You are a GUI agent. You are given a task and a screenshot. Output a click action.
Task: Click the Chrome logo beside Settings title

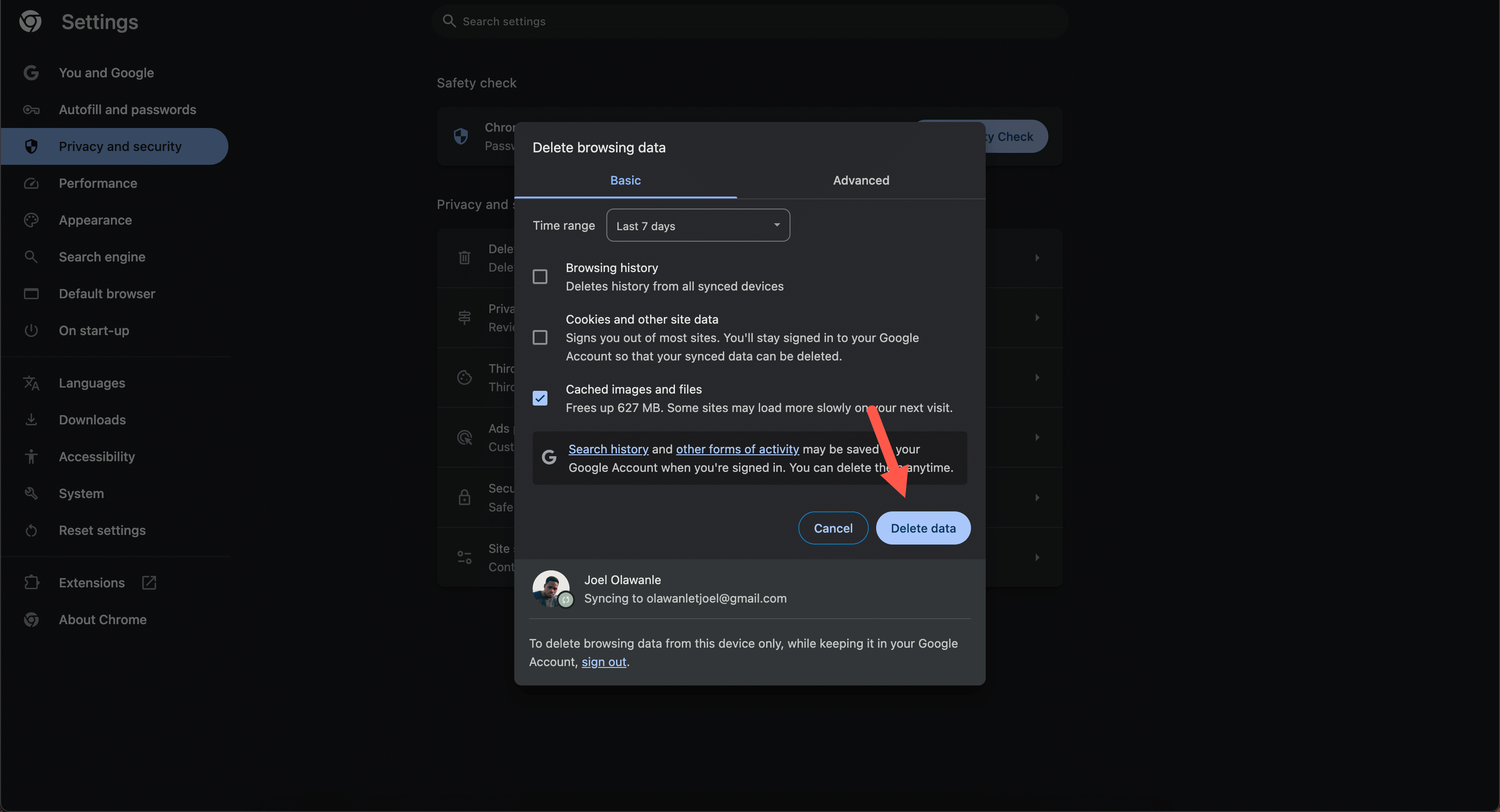[30, 22]
